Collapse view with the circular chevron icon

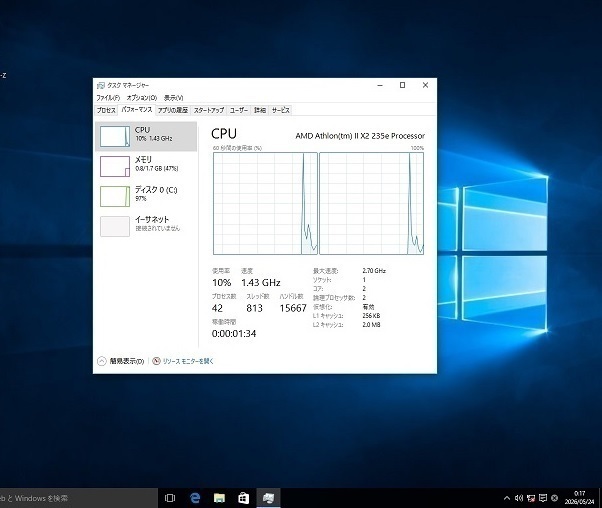point(101,361)
